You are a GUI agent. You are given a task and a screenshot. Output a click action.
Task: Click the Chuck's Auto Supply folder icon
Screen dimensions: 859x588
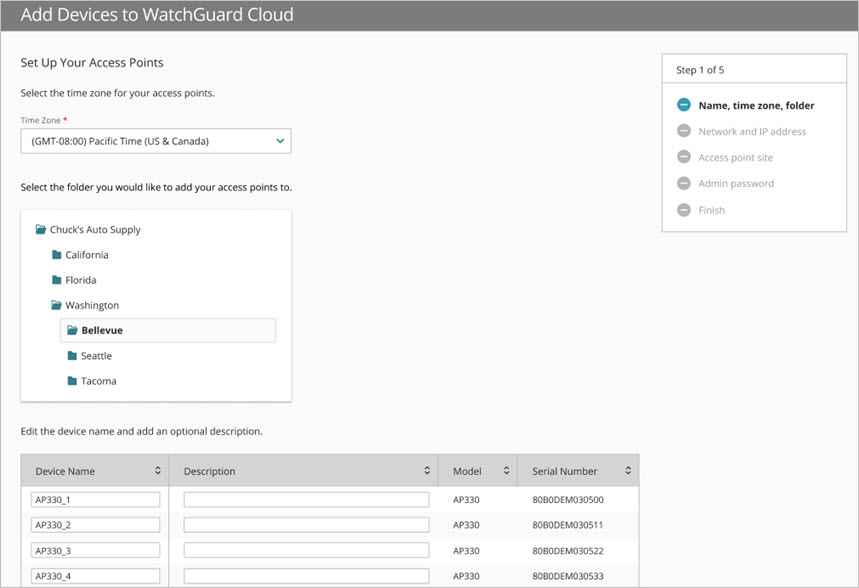pyautogui.click(x=40, y=229)
